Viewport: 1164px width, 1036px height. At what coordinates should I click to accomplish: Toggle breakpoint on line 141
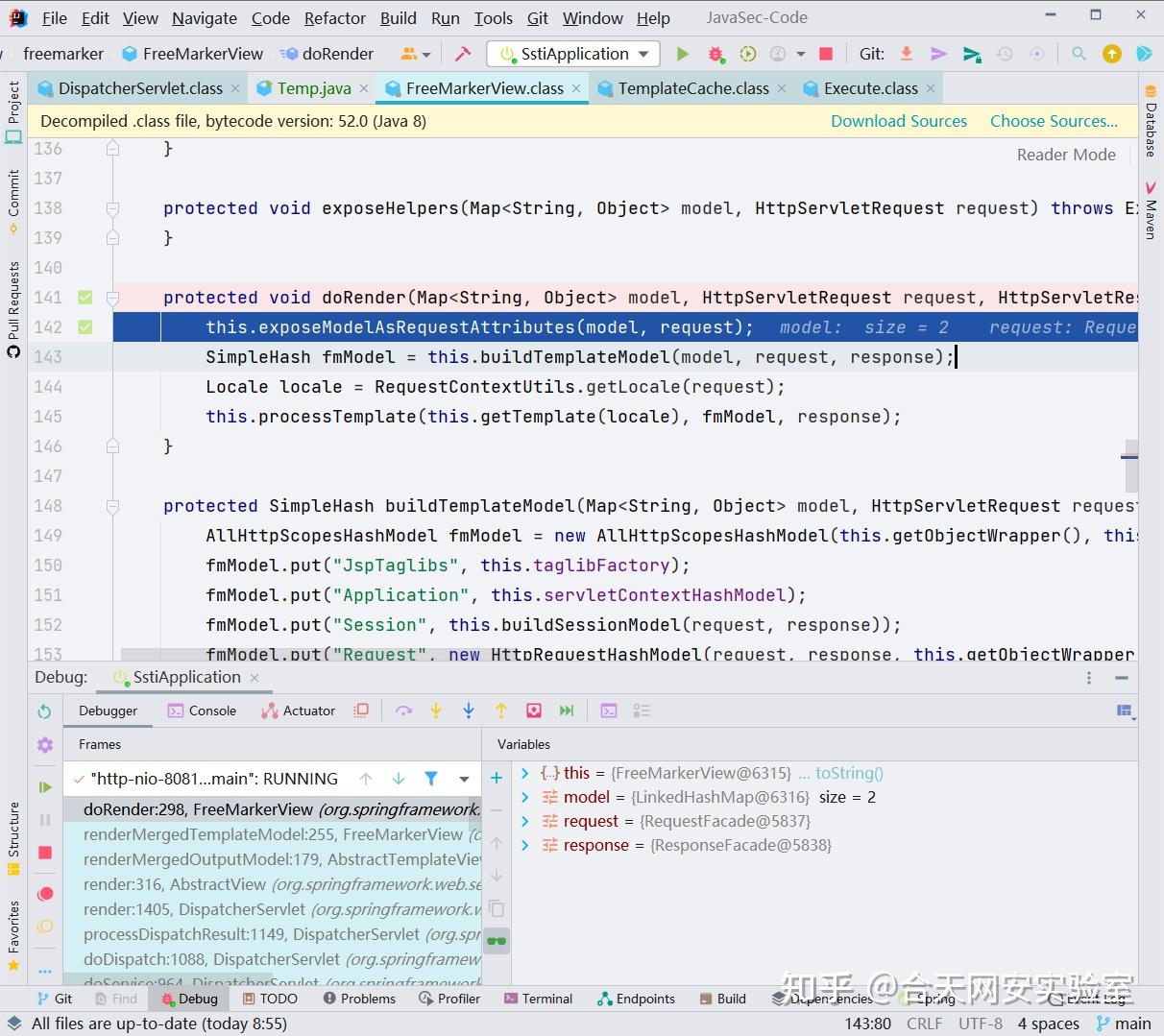point(85,298)
